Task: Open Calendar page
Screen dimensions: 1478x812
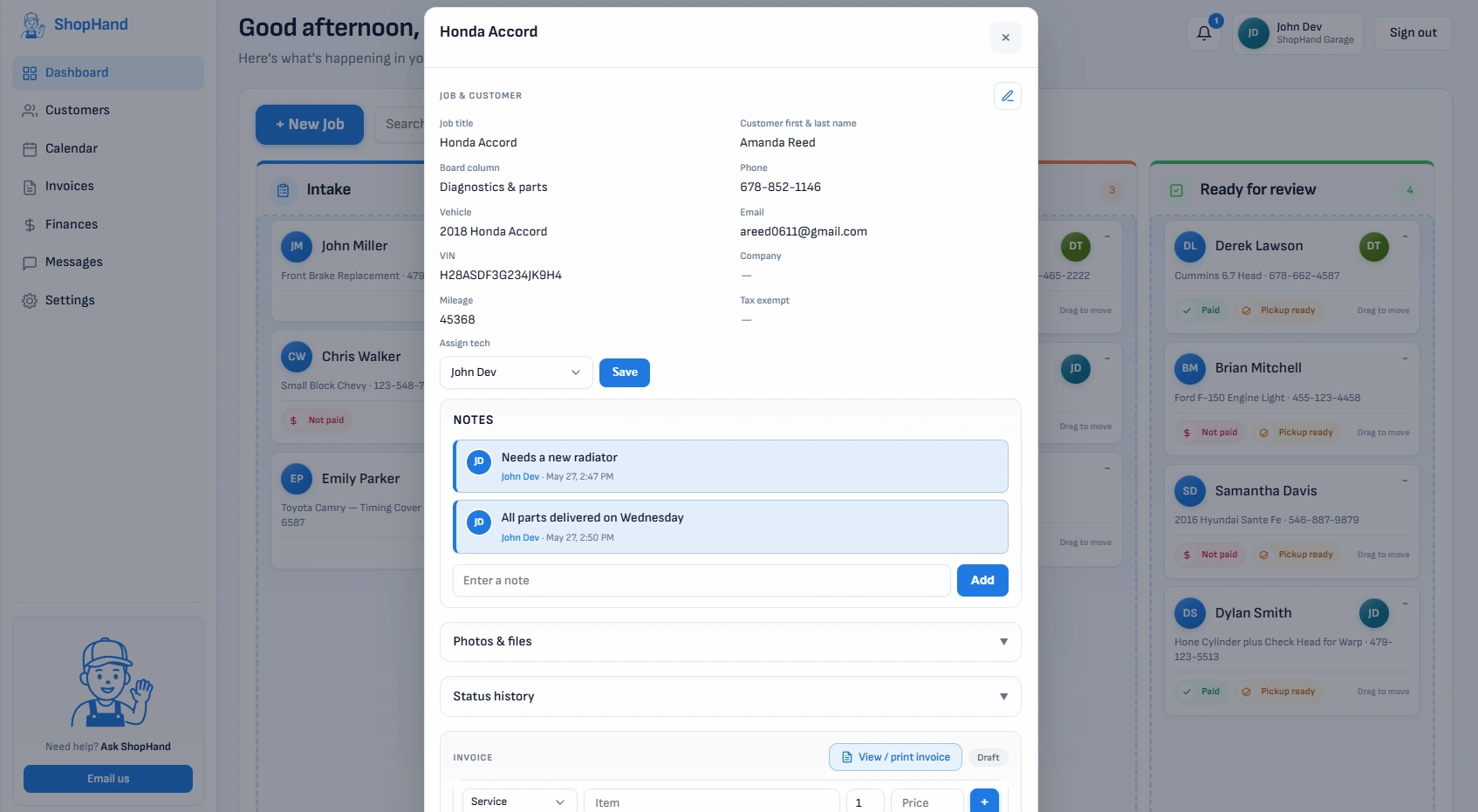Action: (x=108, y=149)
